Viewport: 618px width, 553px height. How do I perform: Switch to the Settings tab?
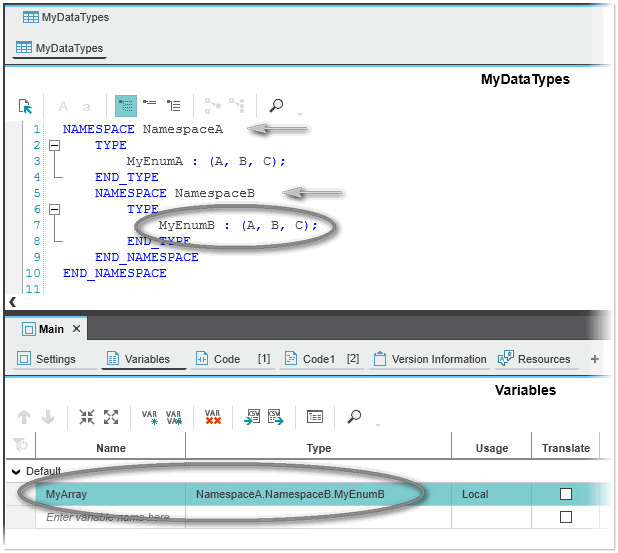pos(46,359)
